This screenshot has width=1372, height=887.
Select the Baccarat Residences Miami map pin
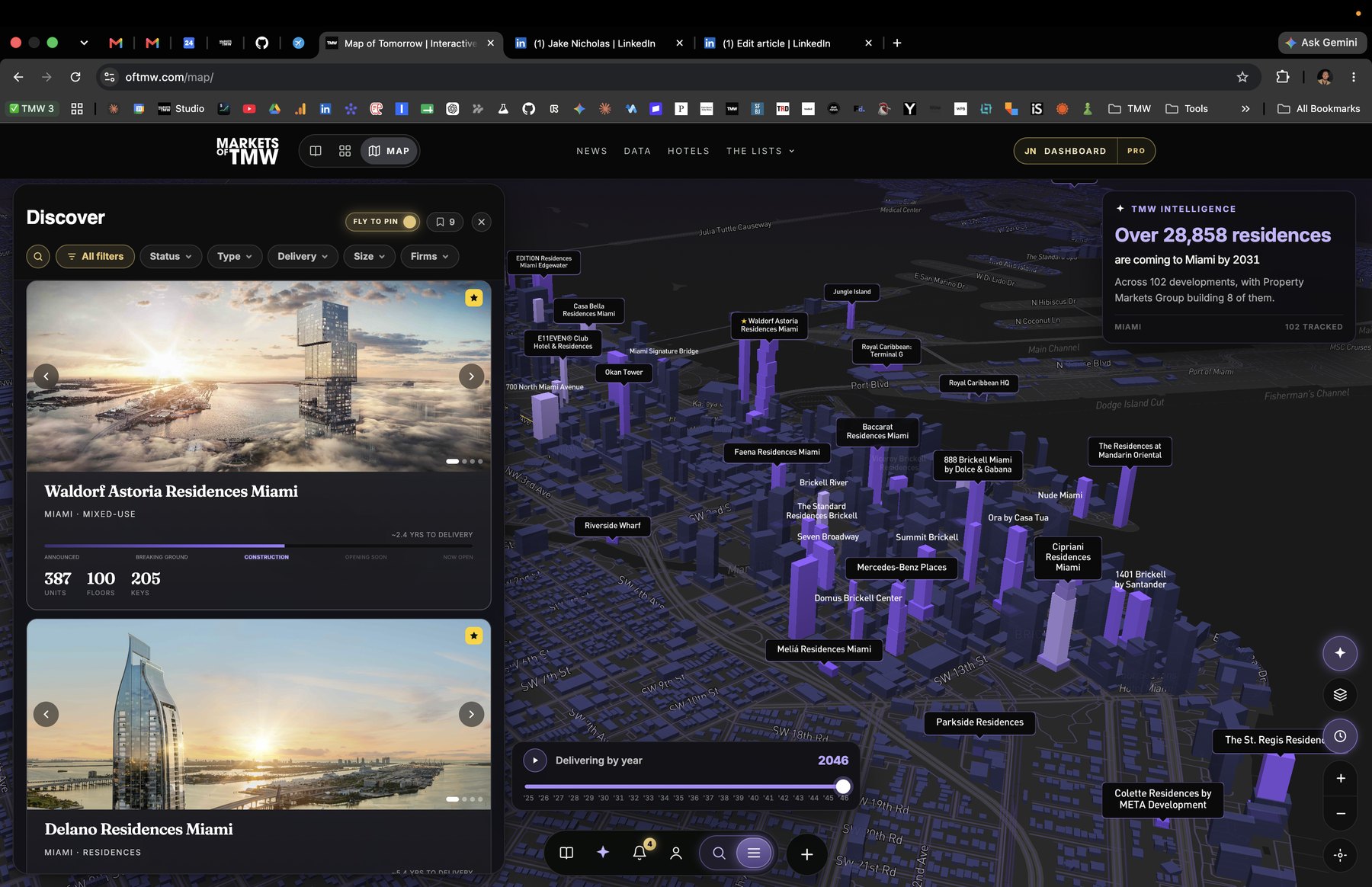click(877, 432)
